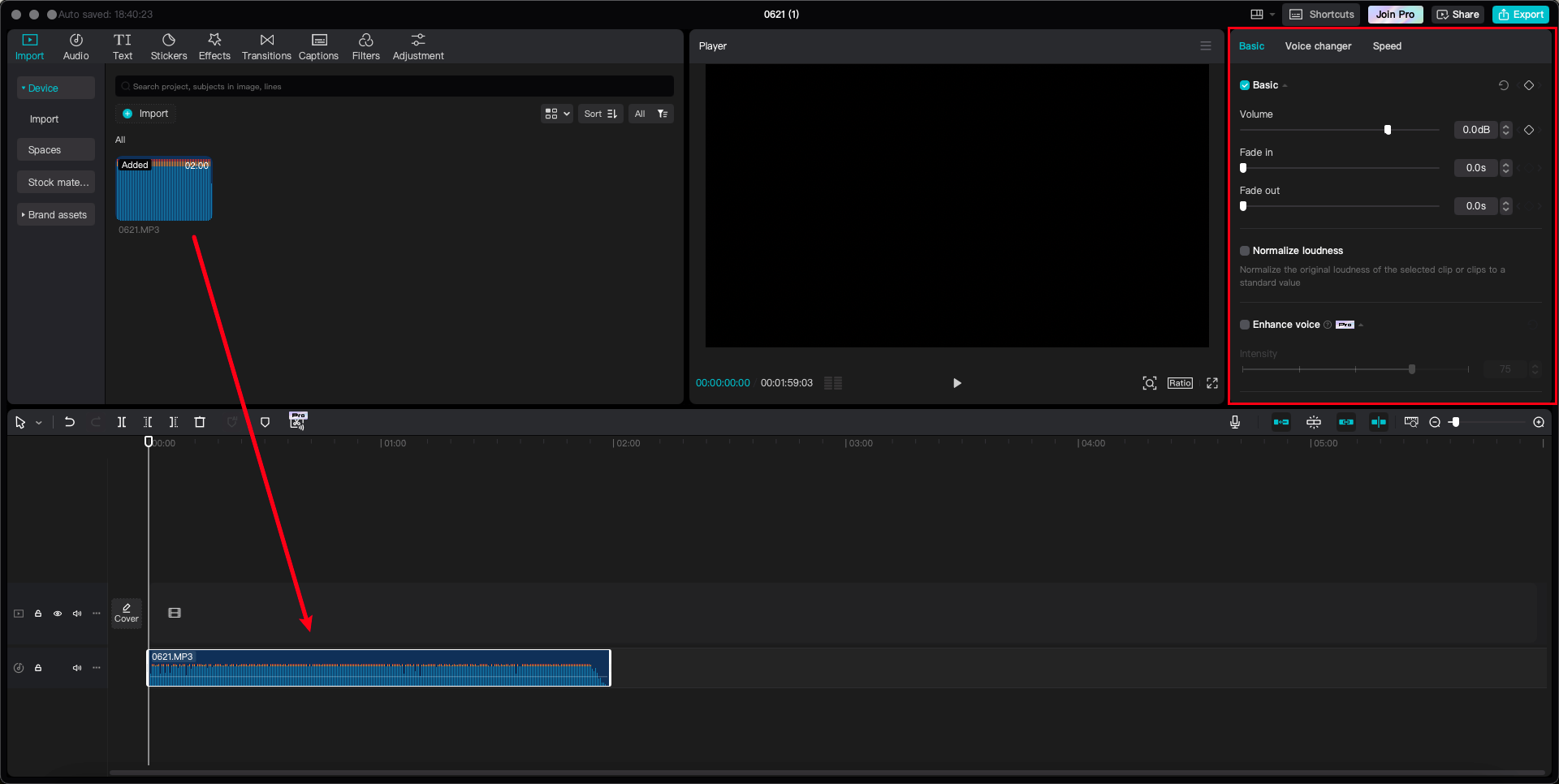
Task: Select the split tool in the timeline toolbar
Action: (x=122, y=422)
